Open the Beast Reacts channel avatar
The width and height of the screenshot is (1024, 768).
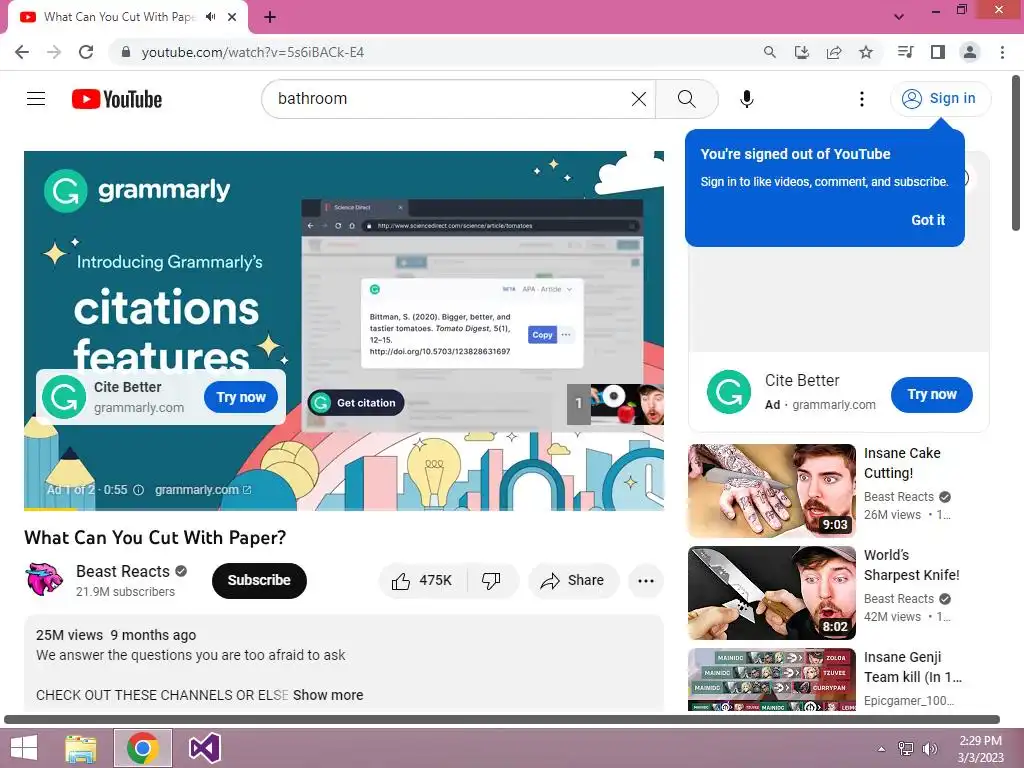[x=44, y=579]
